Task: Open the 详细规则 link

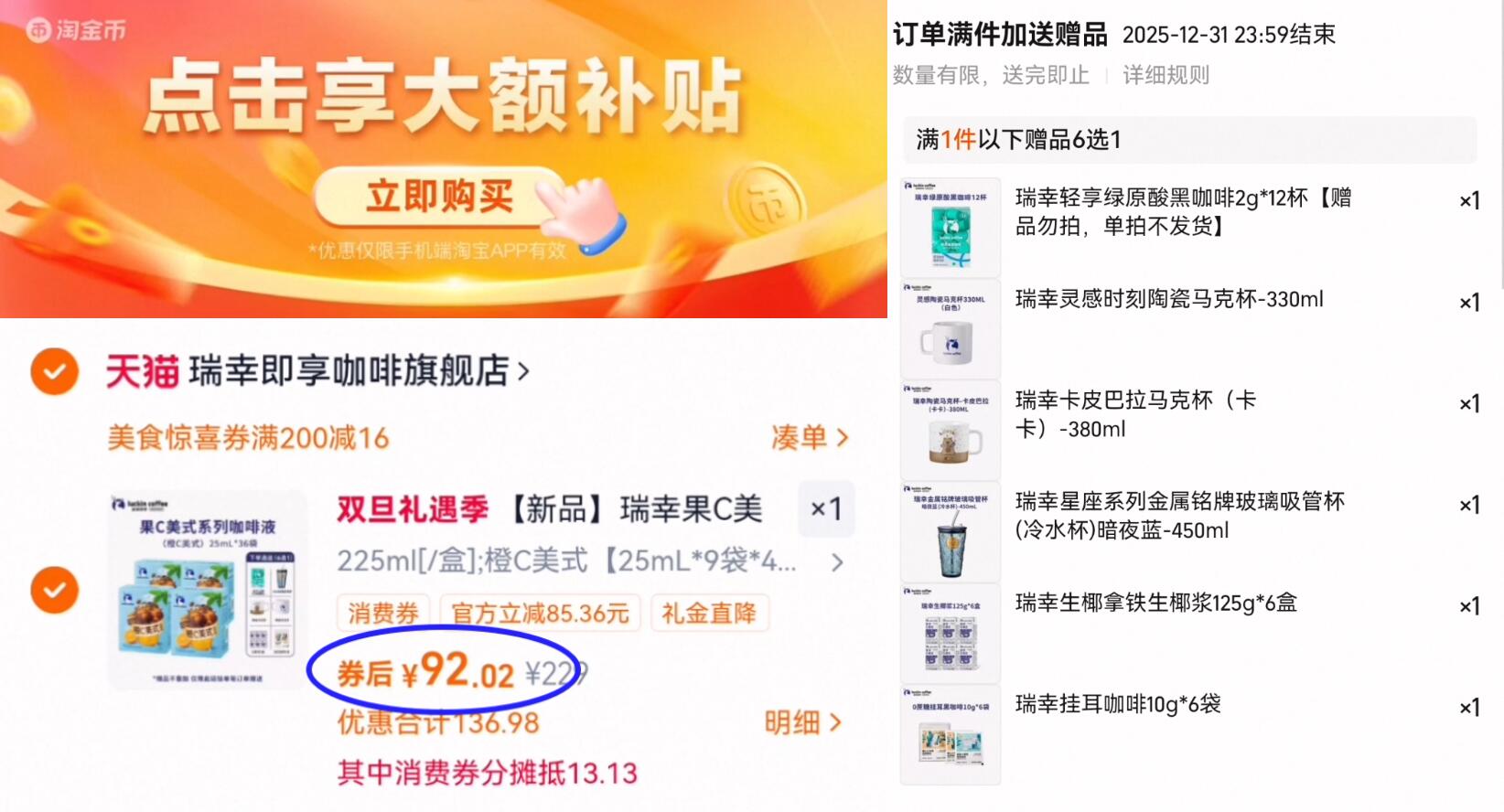Action: 1166,75
